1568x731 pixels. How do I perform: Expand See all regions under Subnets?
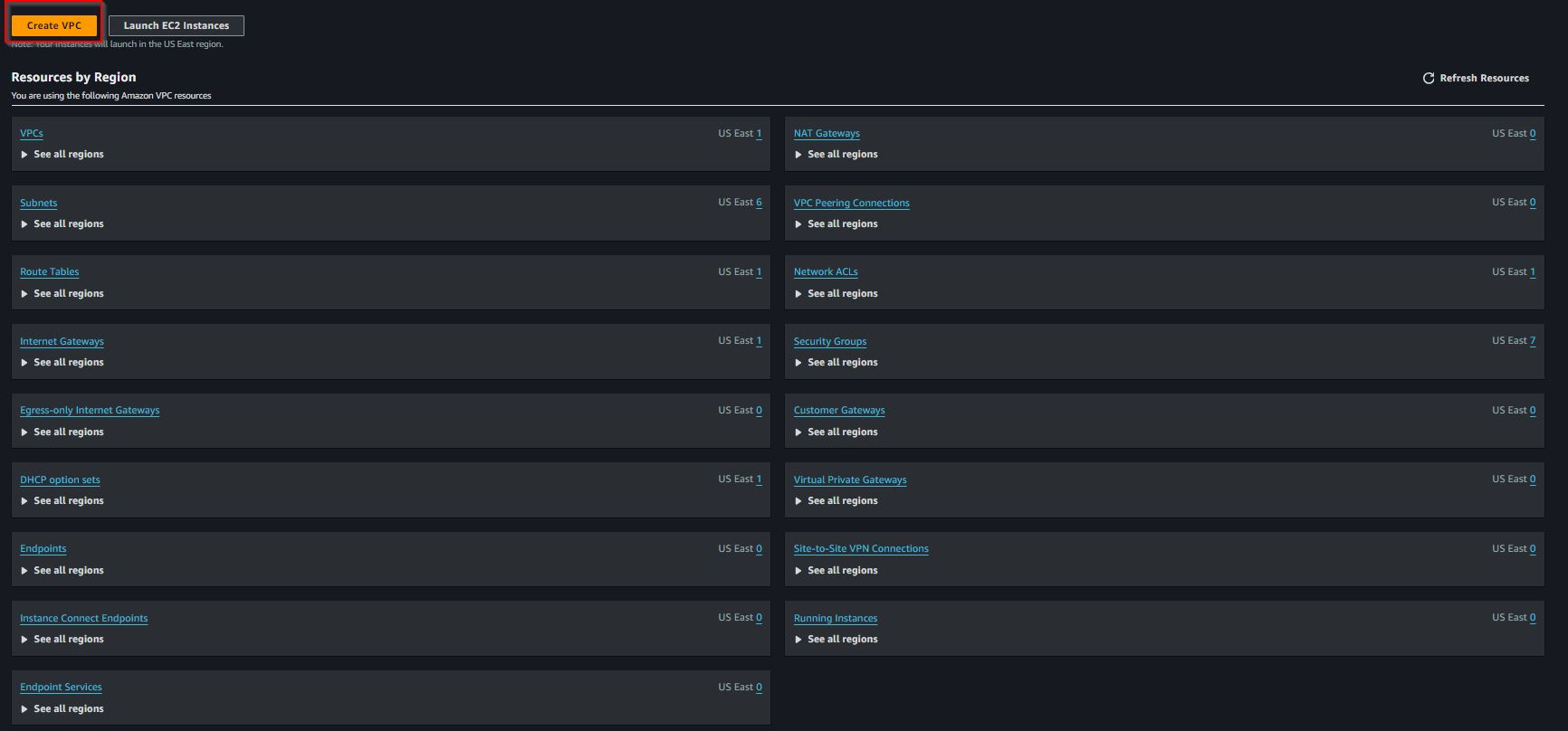pos(62,224)
